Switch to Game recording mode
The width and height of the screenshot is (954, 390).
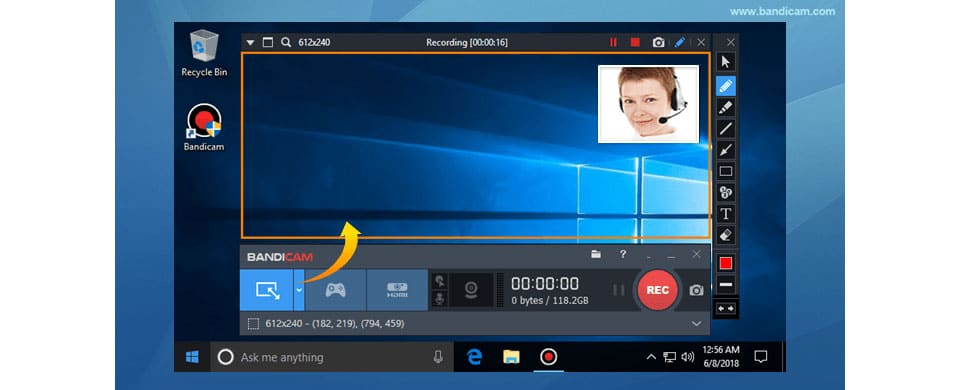[x=335, y=290]
